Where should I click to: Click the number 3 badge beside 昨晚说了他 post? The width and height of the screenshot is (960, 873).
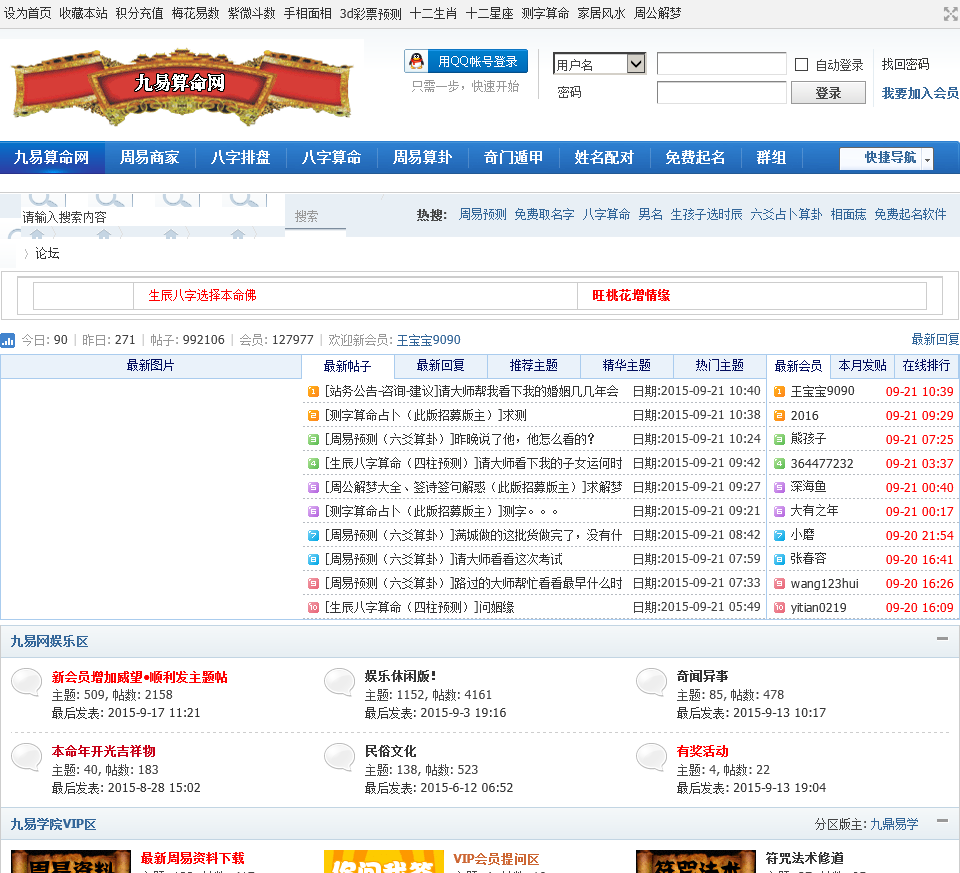[x=313, y=440]
